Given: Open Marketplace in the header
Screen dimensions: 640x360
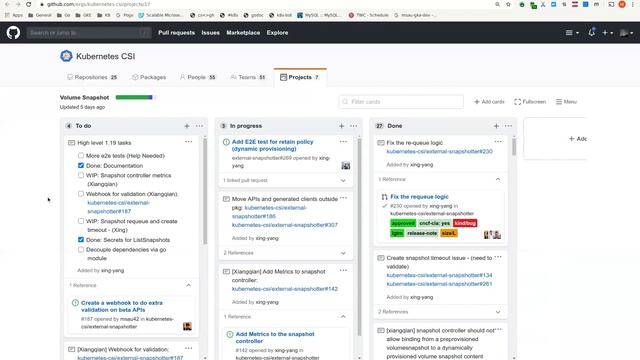Looking at the screenshot, I should point(243,33).
